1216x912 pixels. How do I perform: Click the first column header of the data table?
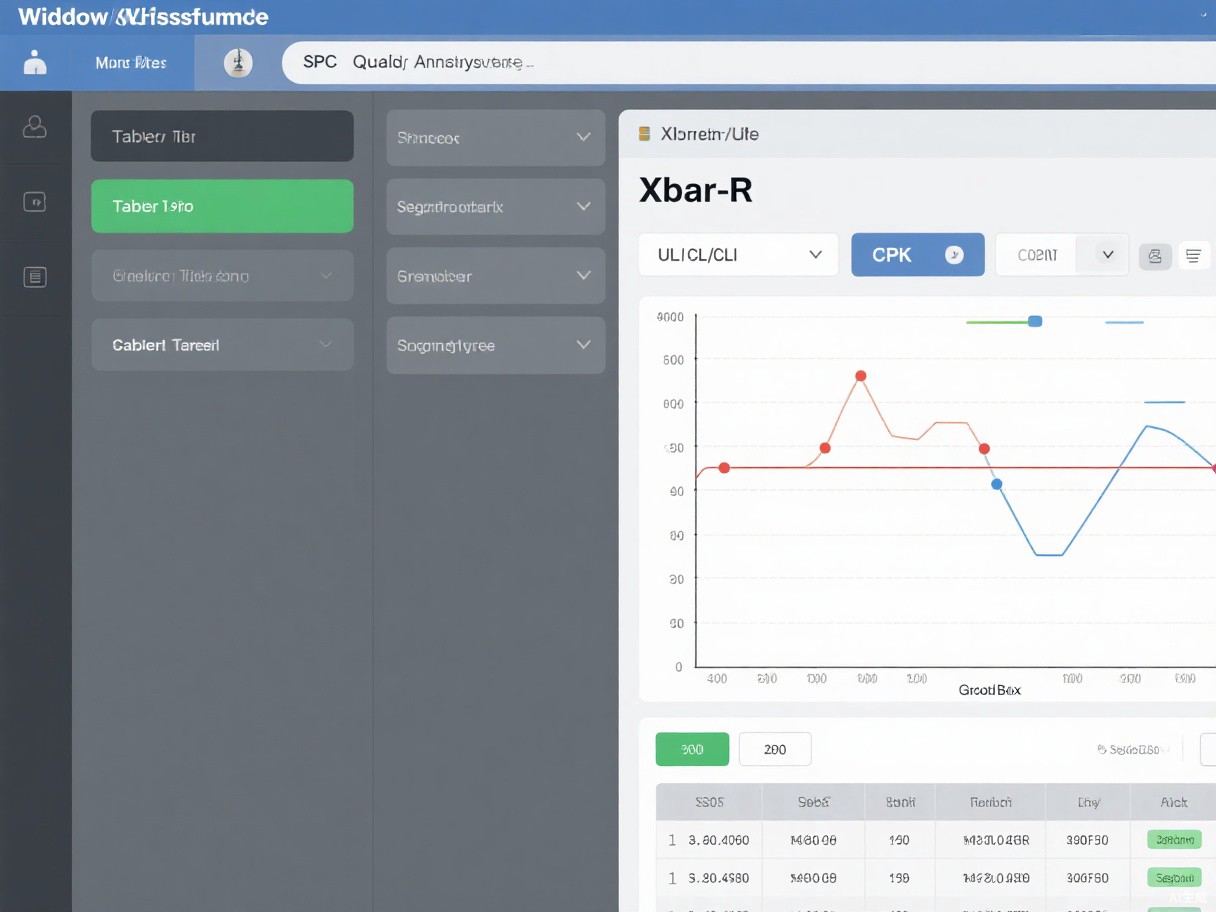(709, 802)
